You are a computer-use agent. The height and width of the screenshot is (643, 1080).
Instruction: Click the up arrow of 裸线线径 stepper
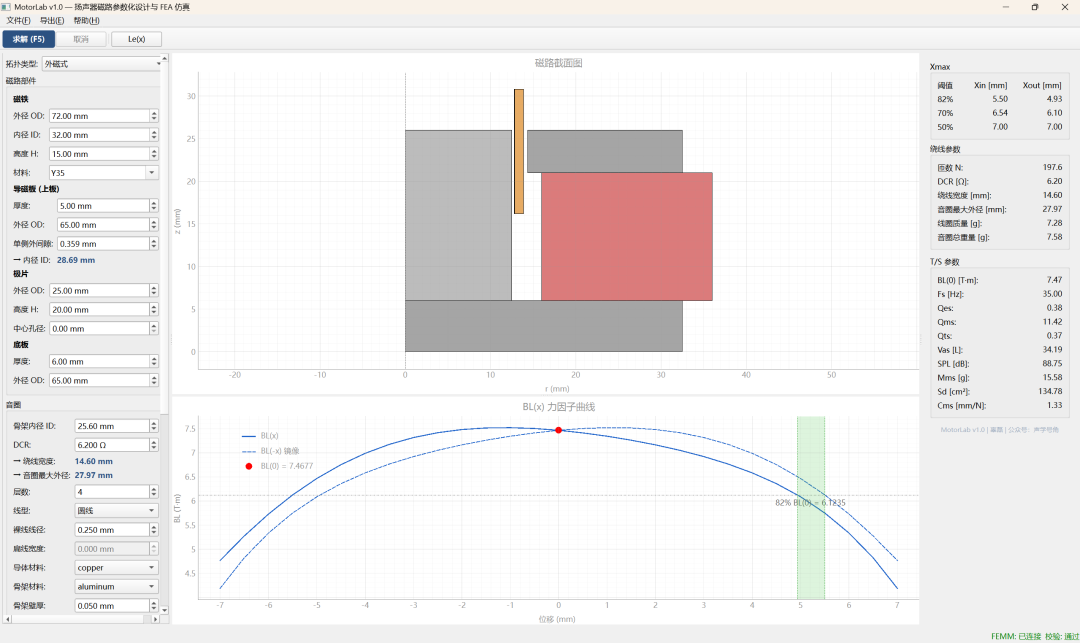(154, 526)
